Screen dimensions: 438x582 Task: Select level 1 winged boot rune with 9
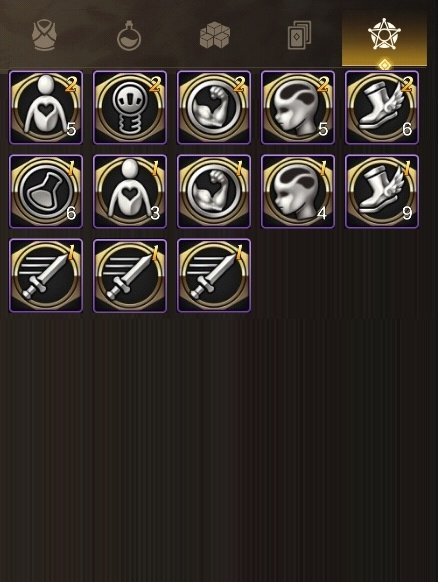pyautogui.click(x=382, y=192)
